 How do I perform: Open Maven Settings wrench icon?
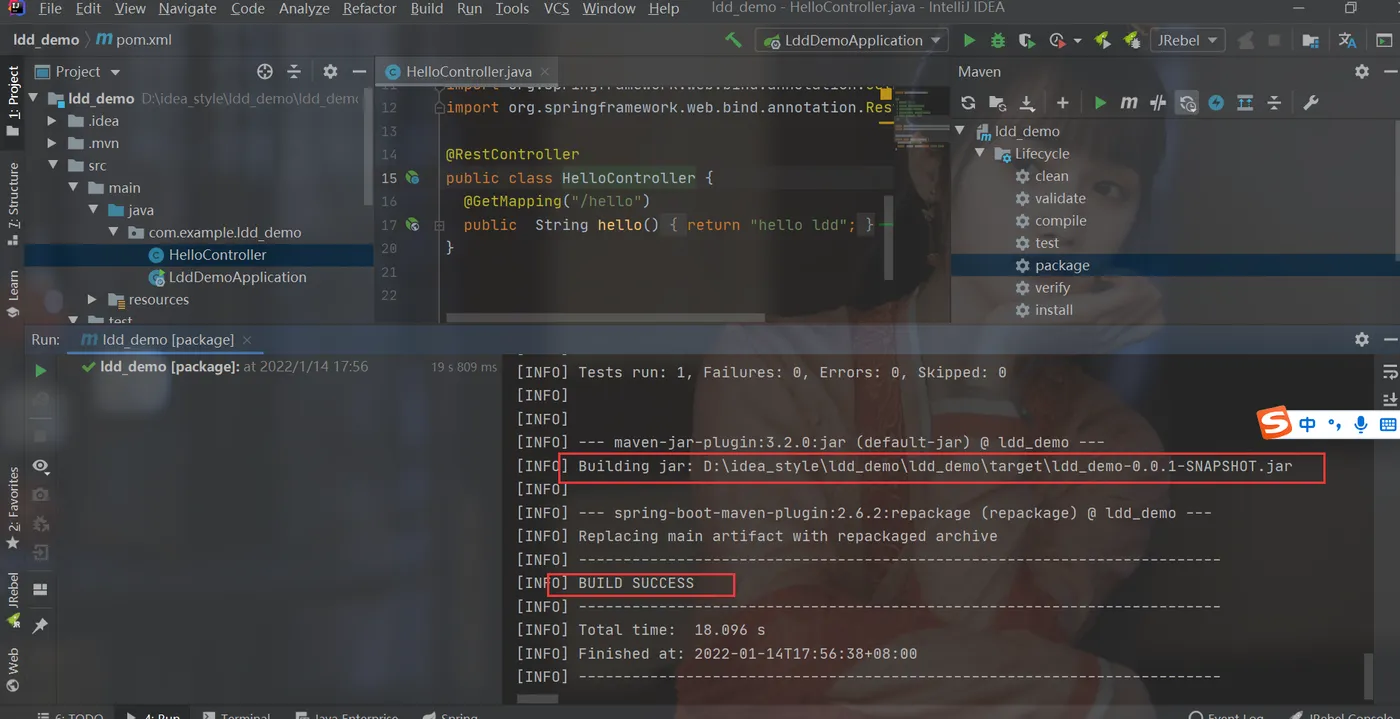click(x=1310, y=103)
